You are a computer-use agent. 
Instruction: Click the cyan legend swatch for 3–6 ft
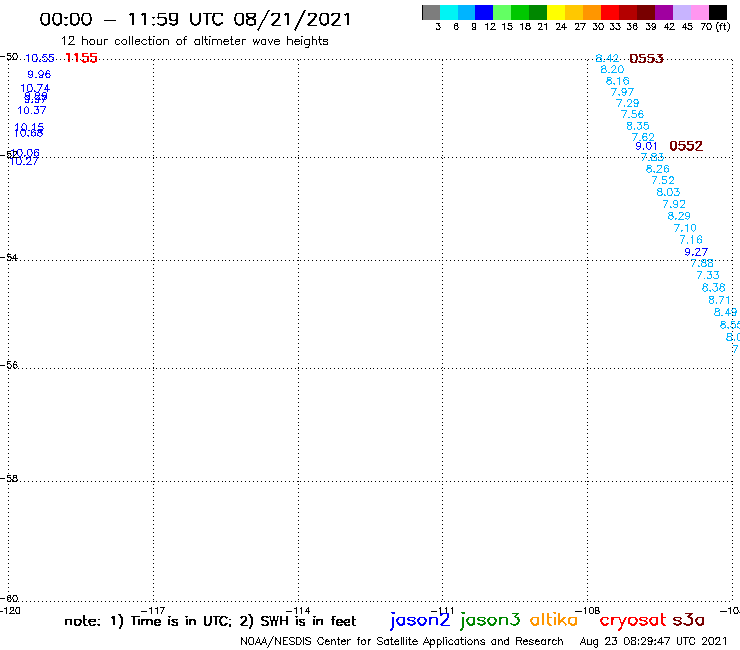point(449,12)
